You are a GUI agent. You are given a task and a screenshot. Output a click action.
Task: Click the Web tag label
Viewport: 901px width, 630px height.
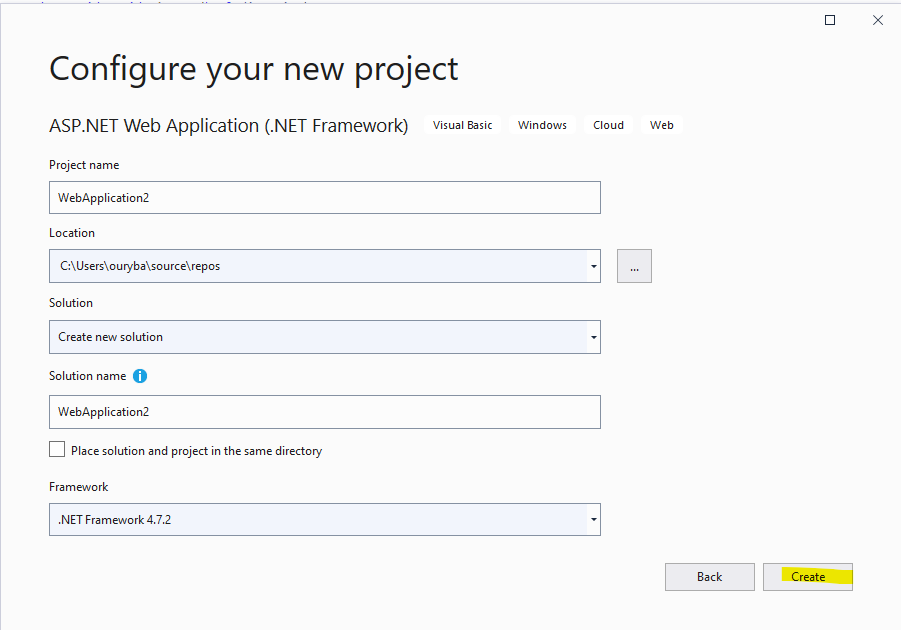(662, 125)
